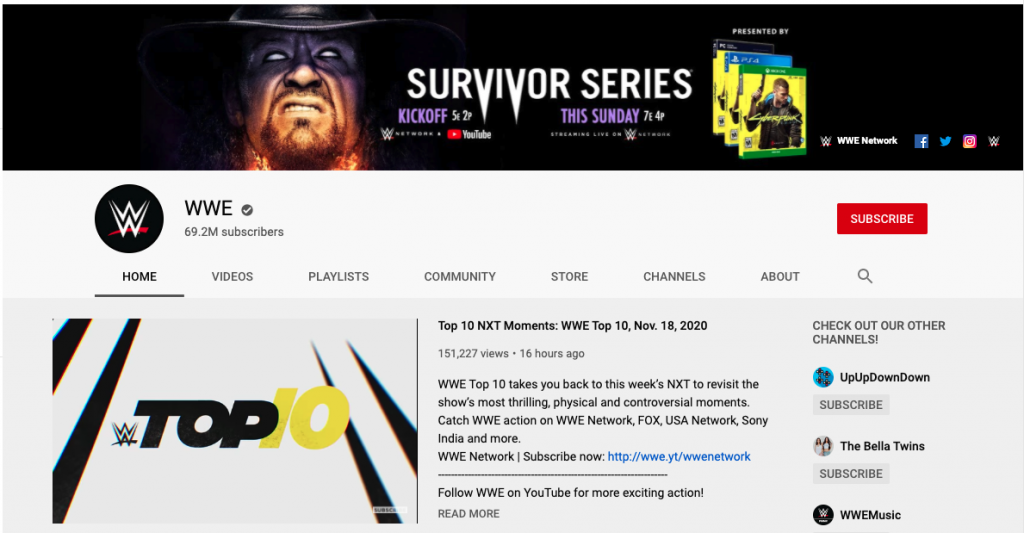Click the verified badge next to WWE
This screenshot has width=1024, height=533.
click(247, 210)
